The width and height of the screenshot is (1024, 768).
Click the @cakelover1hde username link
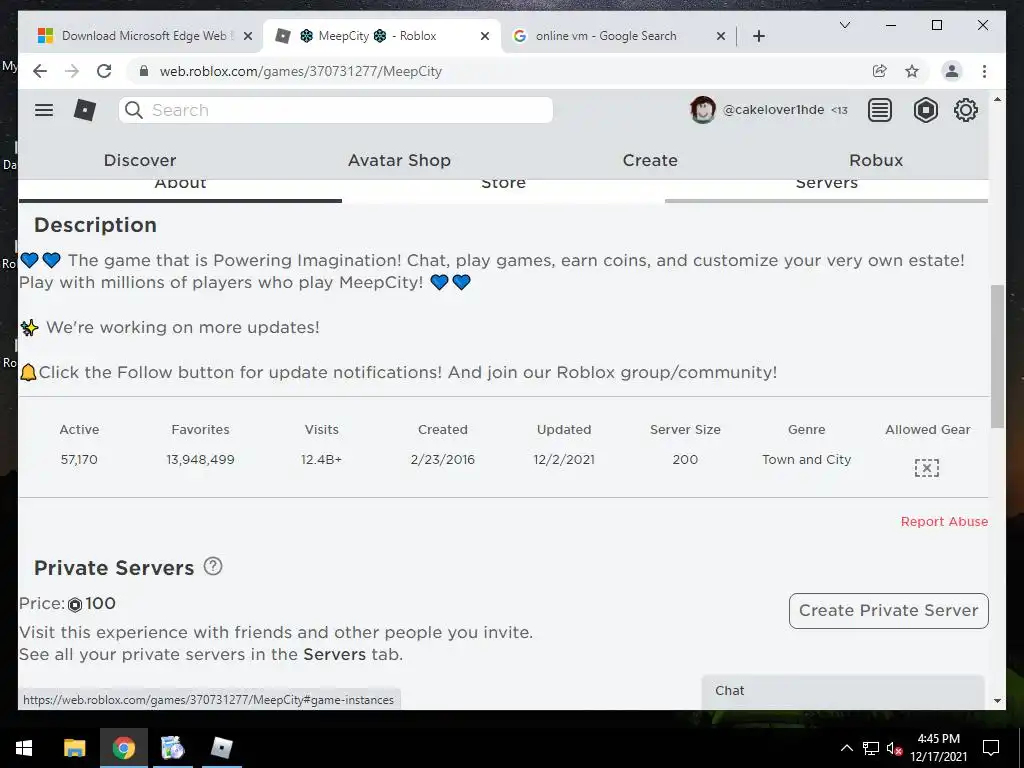coord(773,110)
